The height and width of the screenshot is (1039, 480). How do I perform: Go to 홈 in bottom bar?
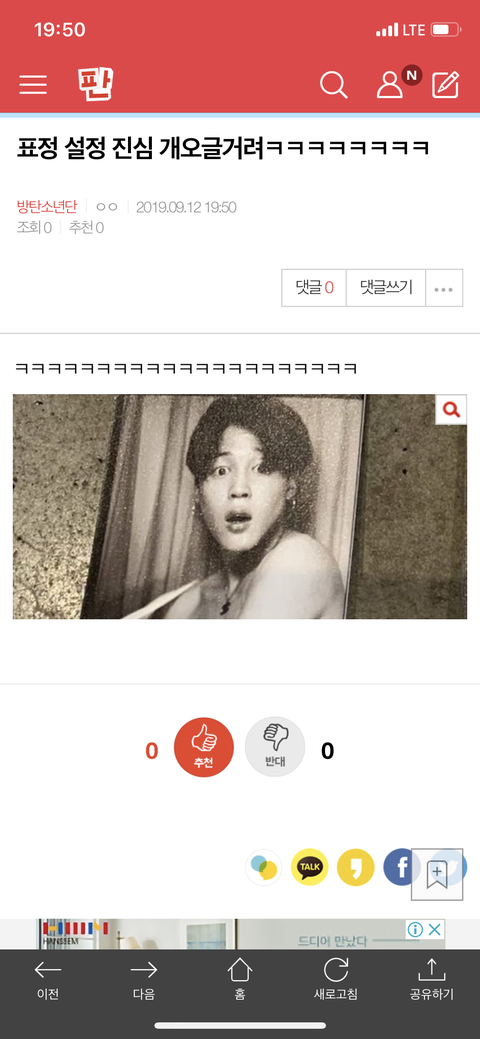pyautogui.click(x=240, y=981)
